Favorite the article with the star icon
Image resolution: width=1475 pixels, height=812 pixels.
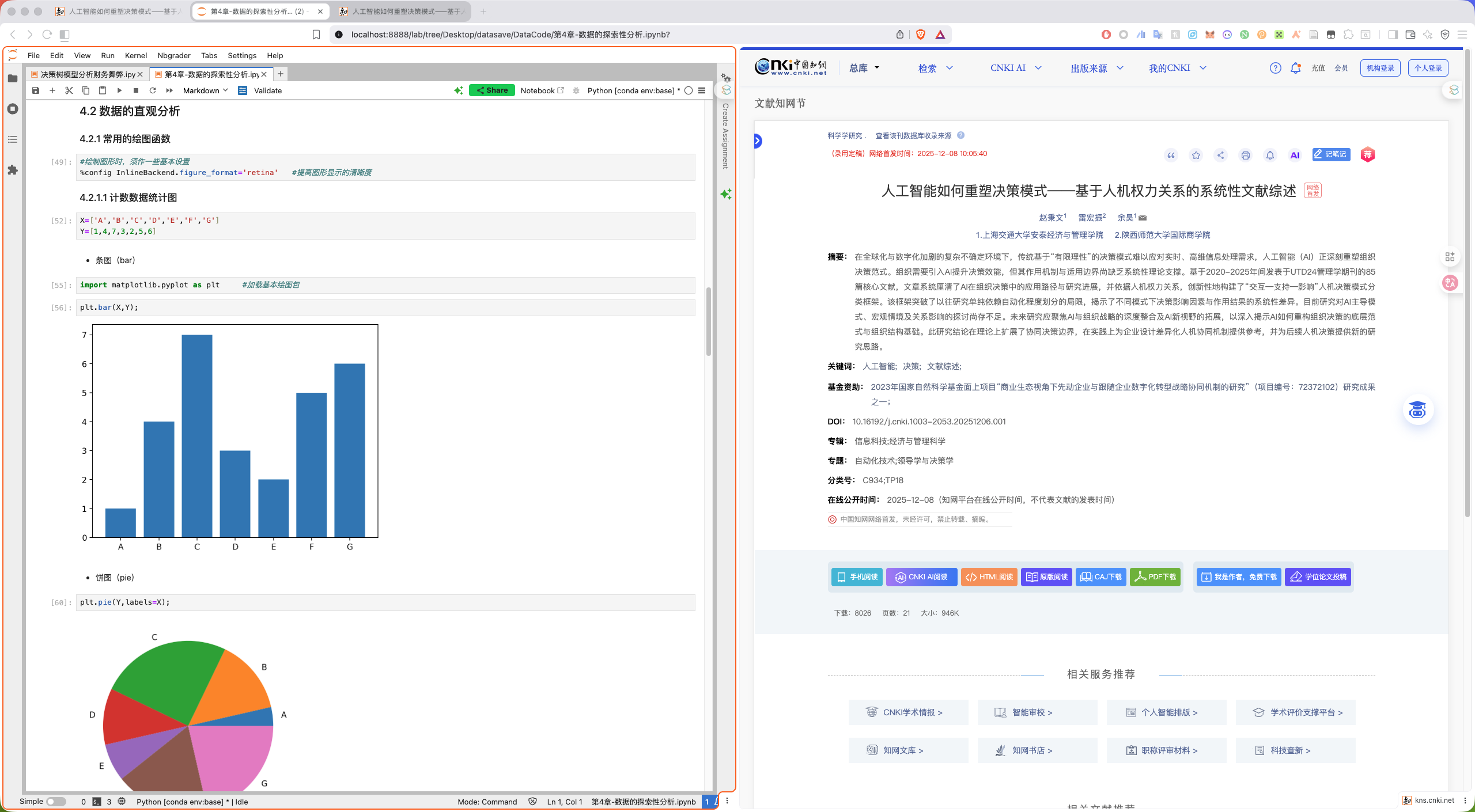1196,155
